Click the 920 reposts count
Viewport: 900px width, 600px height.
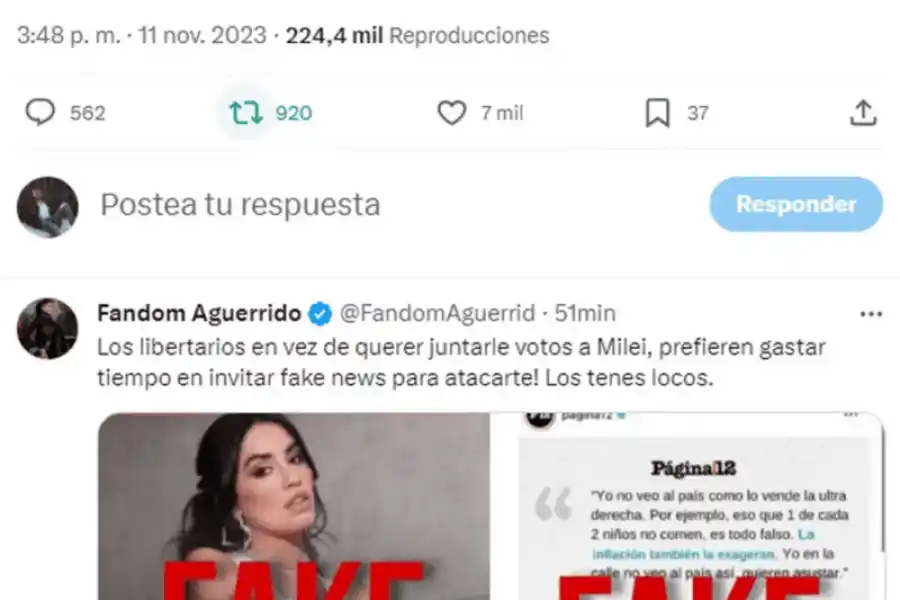tap(294, 113)
